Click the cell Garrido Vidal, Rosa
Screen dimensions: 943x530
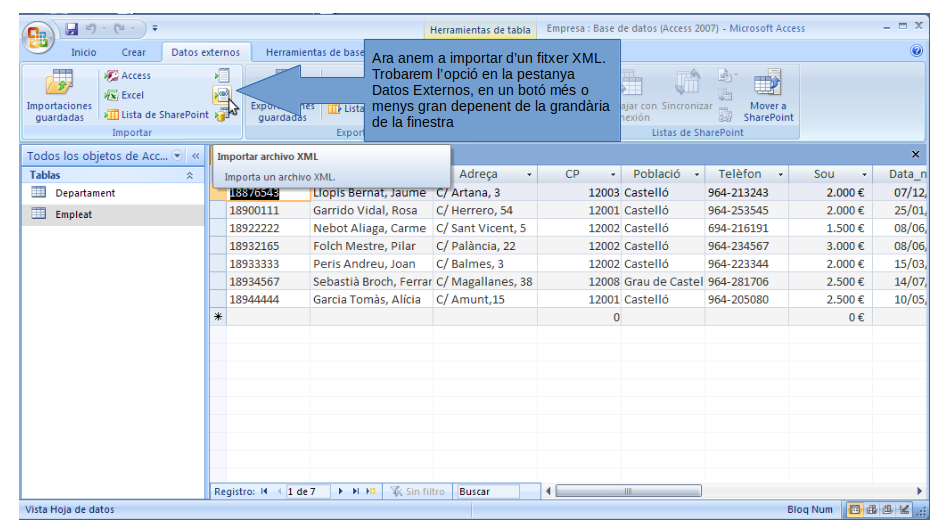tap(371, 211)
